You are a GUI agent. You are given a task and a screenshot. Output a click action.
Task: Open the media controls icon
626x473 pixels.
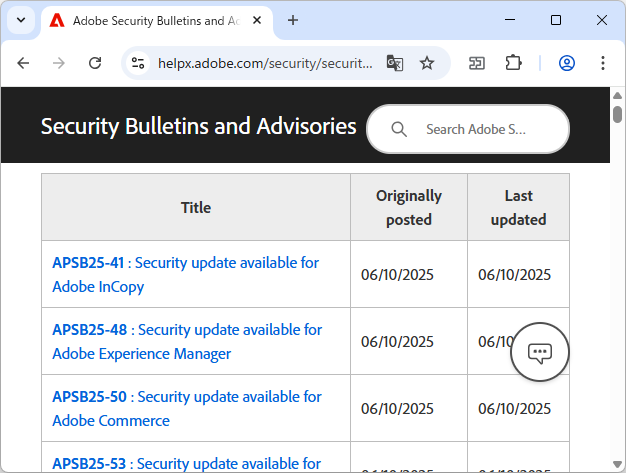point(477,63)
